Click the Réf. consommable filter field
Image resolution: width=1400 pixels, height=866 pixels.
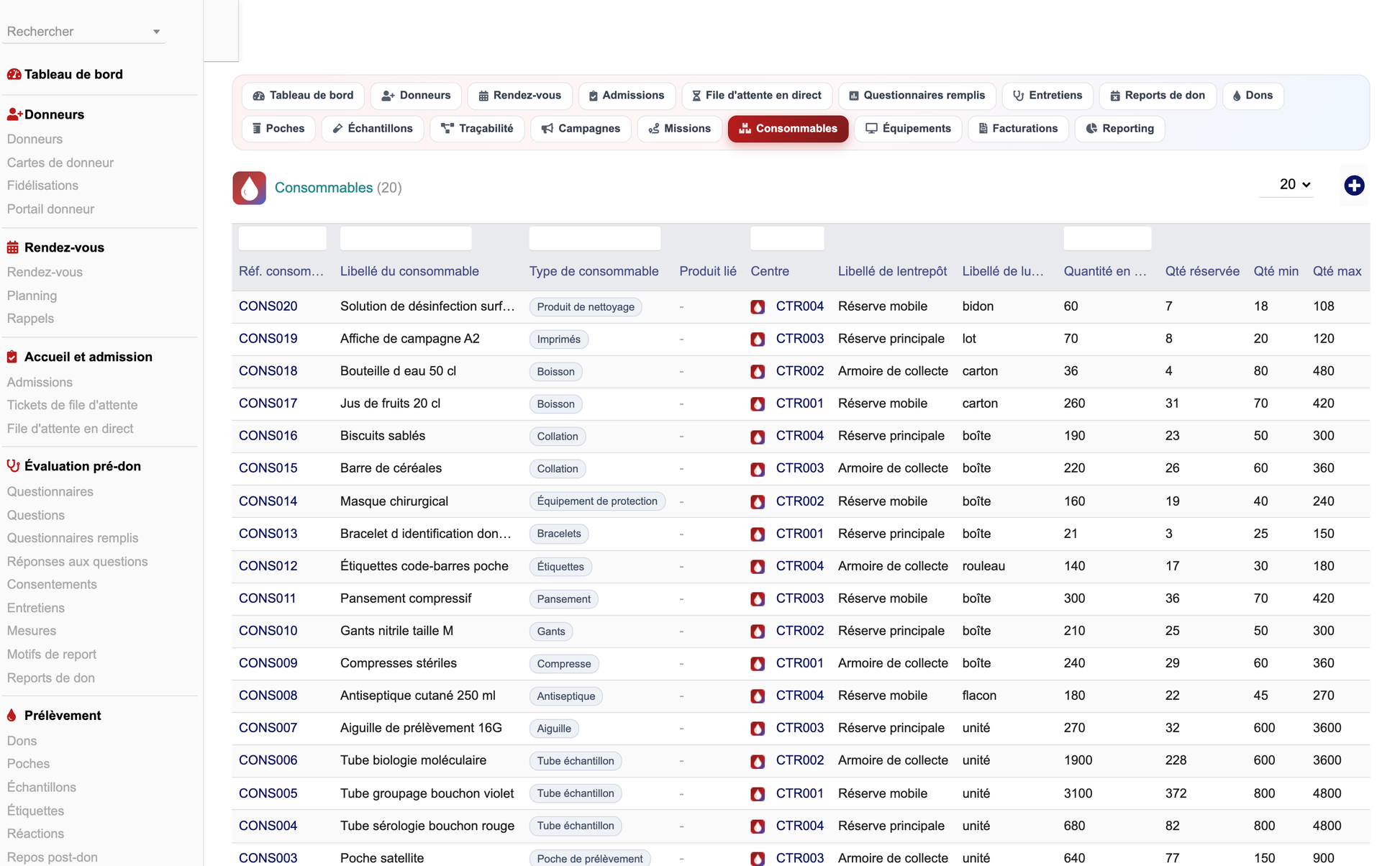[282, 239]
